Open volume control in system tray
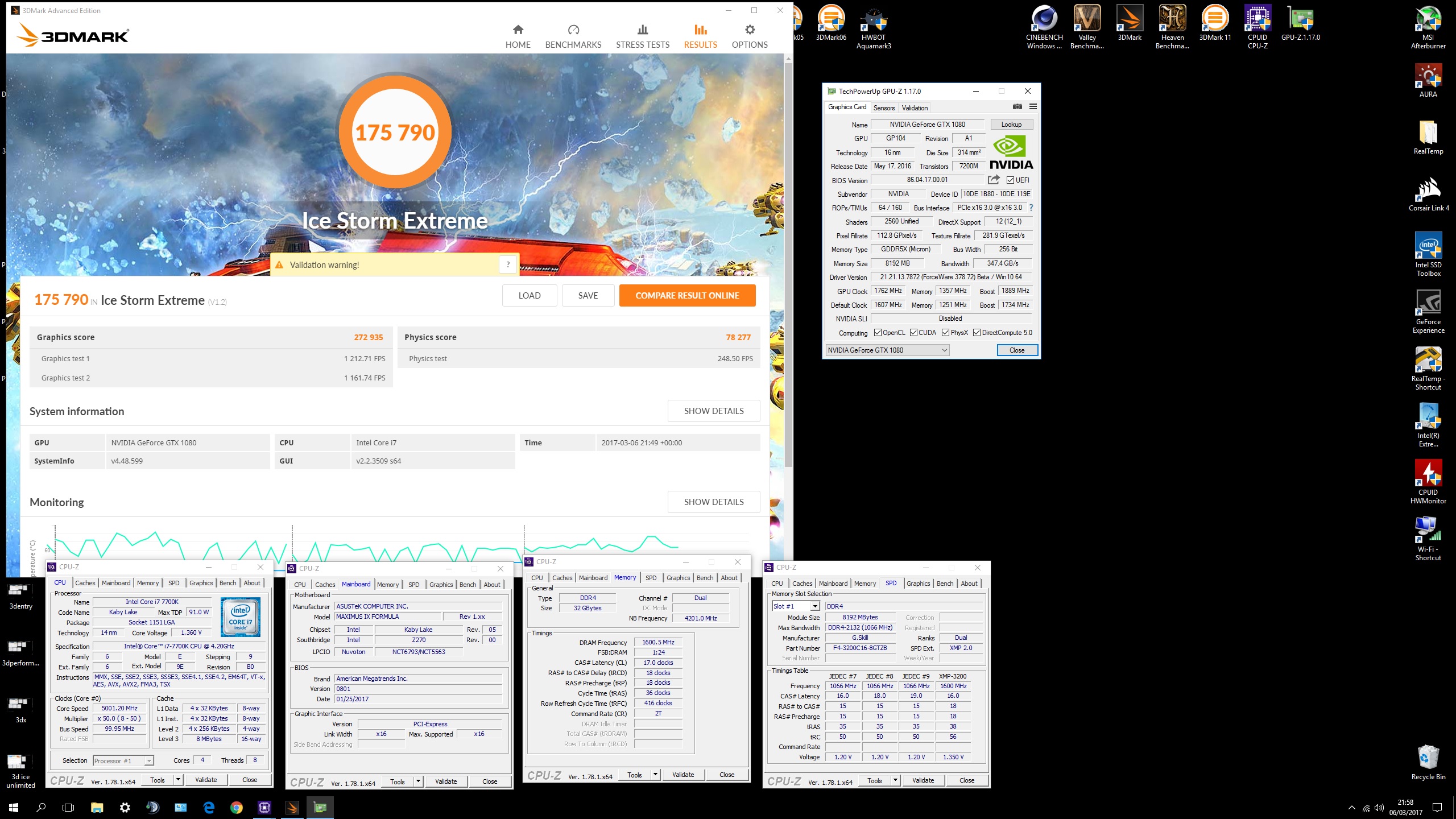1456x819 pixels. click(1379, 808)
